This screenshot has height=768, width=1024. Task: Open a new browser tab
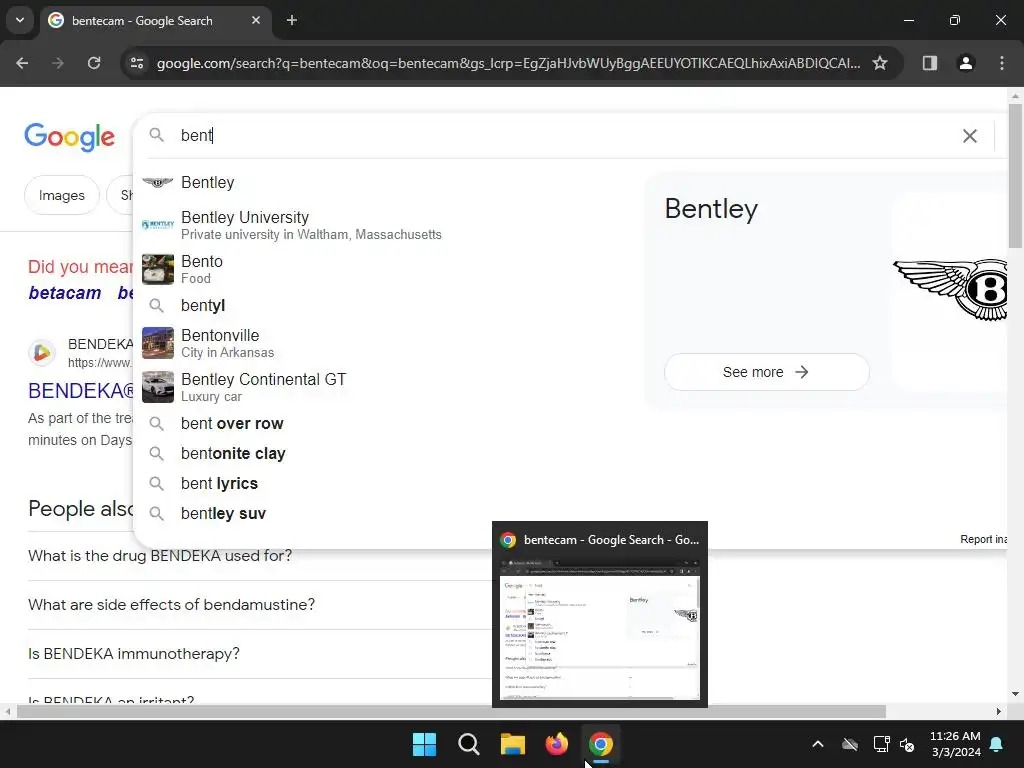tap(292, 20)
